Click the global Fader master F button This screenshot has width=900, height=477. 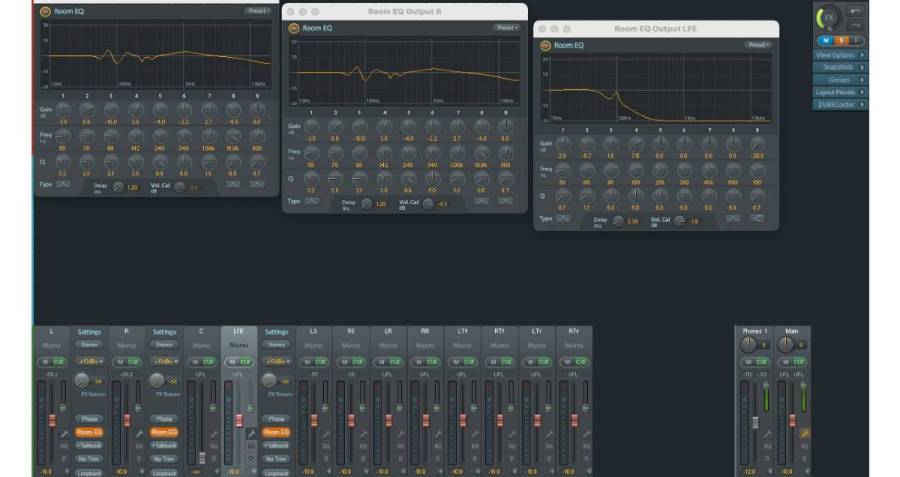pos(856,40)
